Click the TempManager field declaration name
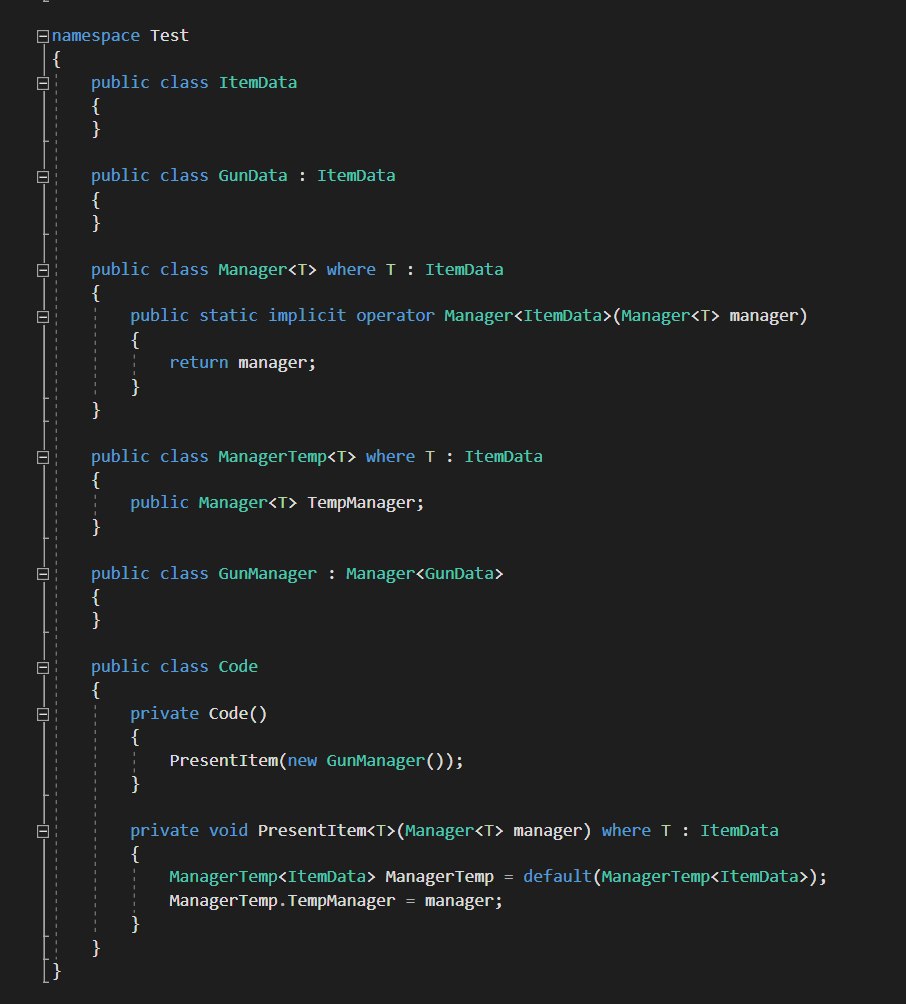 [362, 503]
